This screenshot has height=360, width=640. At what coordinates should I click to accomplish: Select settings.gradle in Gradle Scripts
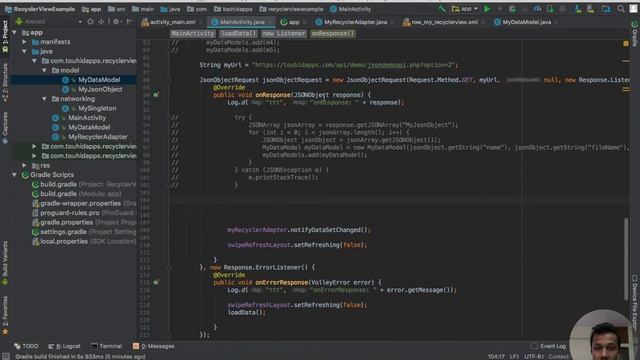click(63, 232)
